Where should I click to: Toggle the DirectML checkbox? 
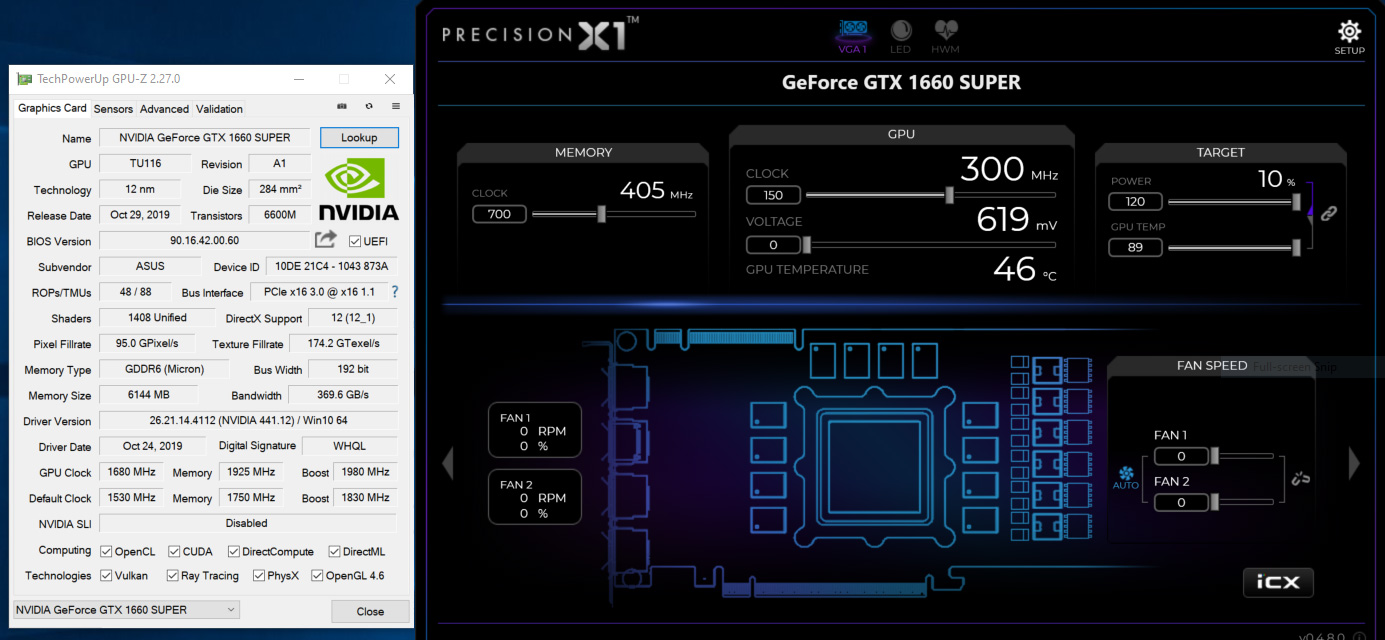[x=333, y=551]
